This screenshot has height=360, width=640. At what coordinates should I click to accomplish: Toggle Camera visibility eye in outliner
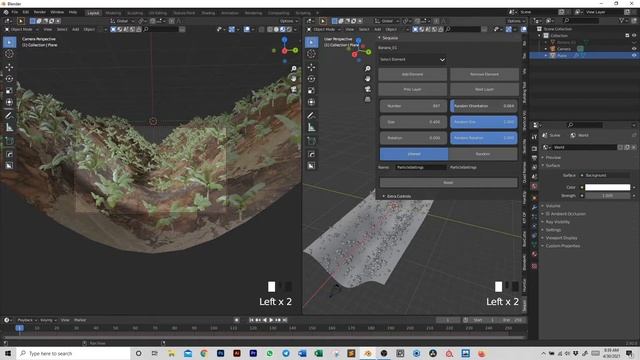click(634, 49)
